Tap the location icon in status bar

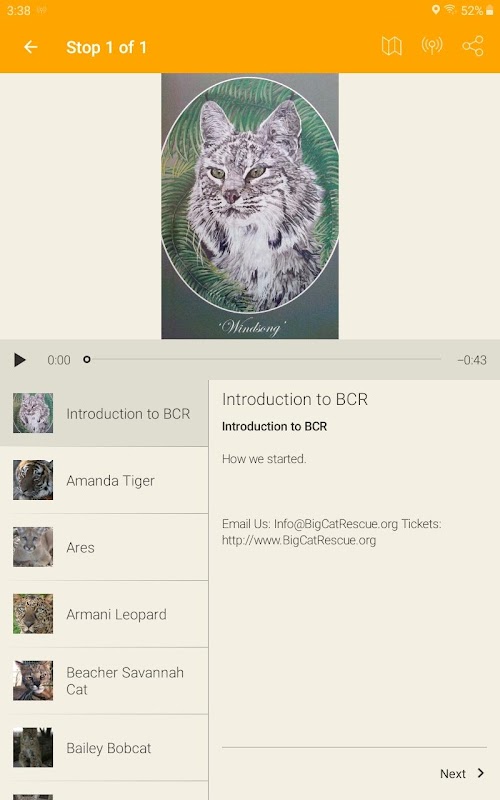[435, 10]
